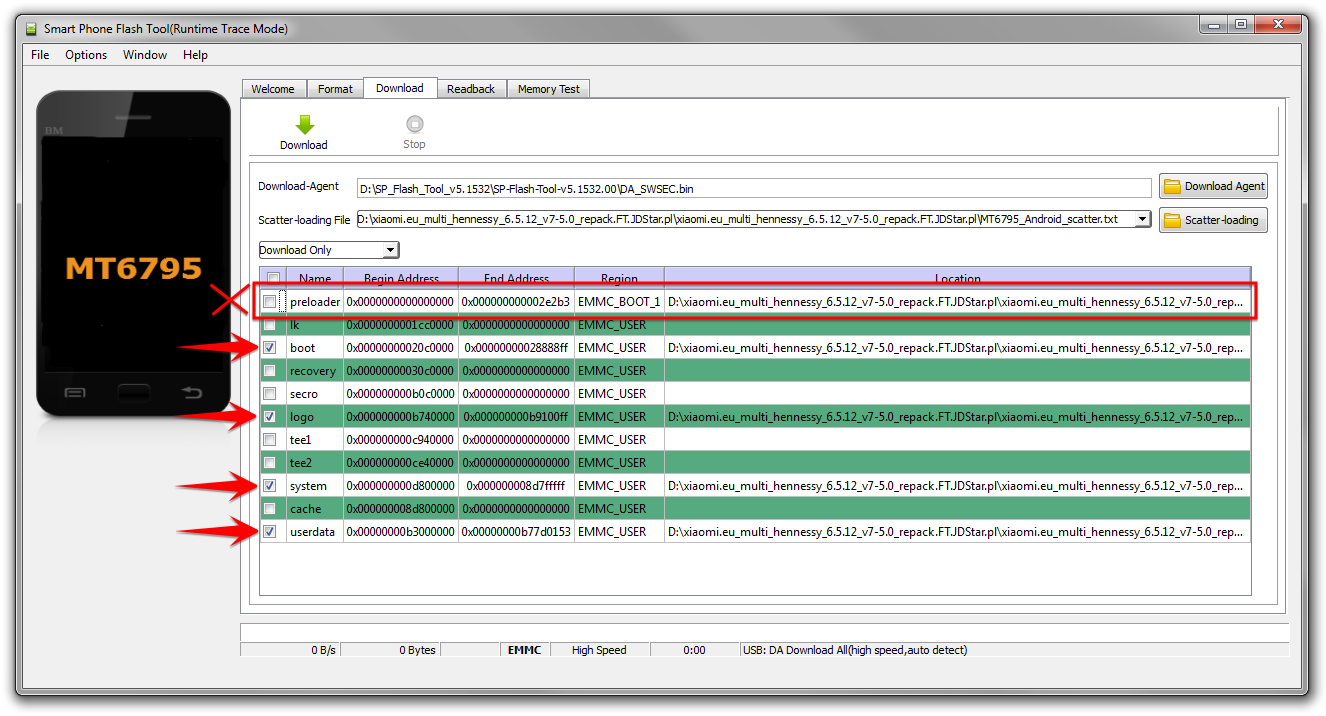Click begin address 0x00000000020c0000 of boot
Viewport: 1326px width, 716px height.
[401, 348]
